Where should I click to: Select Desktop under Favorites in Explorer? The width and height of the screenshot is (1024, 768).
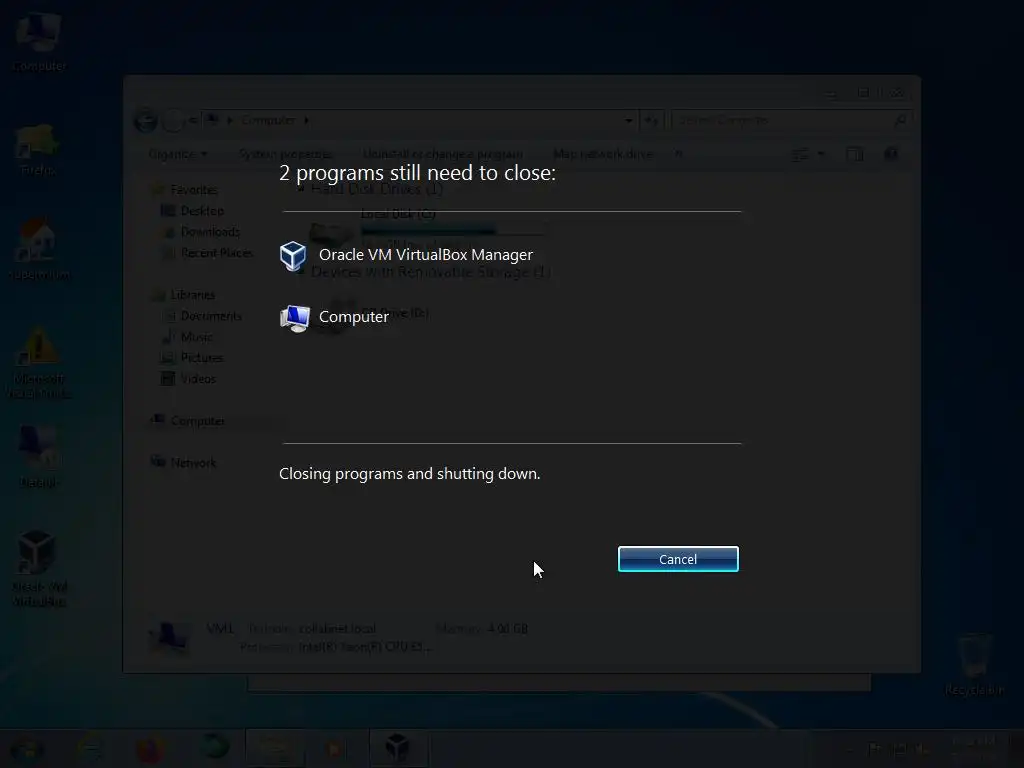point(202,211)
